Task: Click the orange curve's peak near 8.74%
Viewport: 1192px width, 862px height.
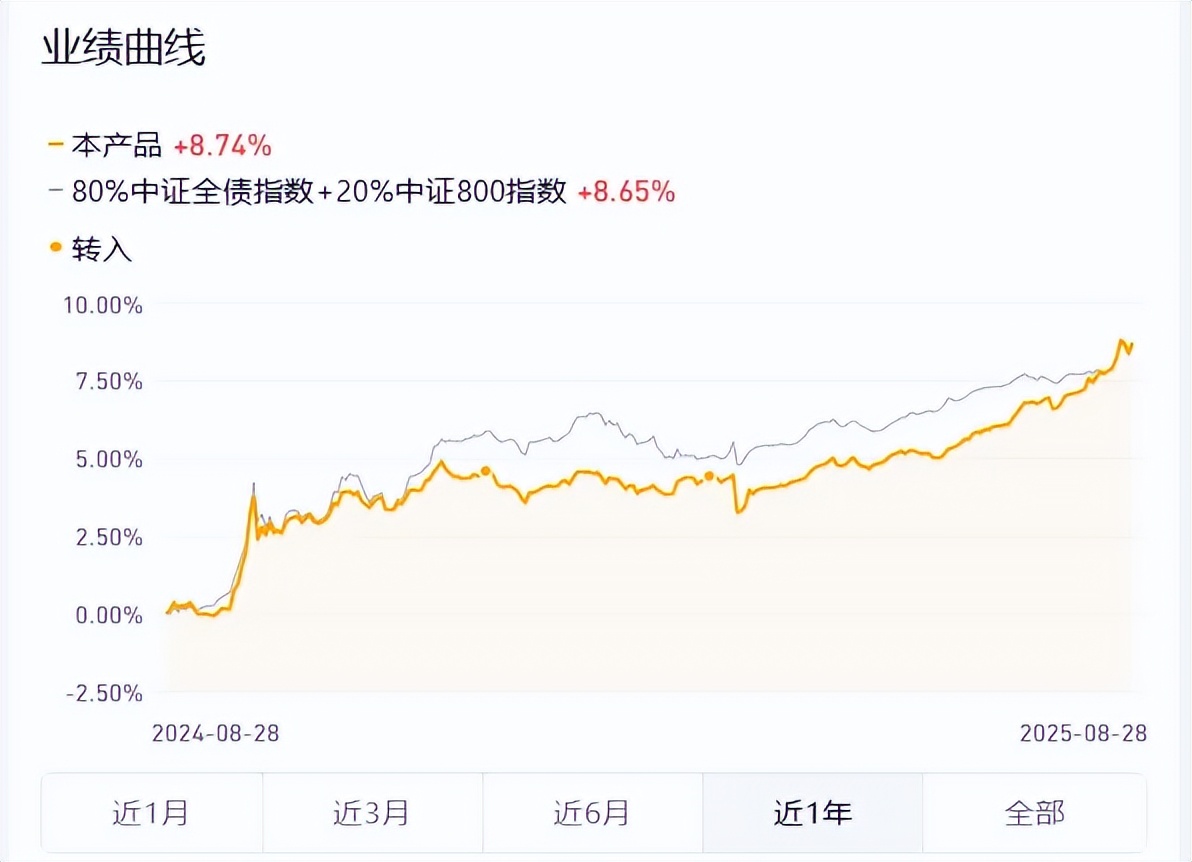Action: pyautogui.click(x=1121, y=341)
